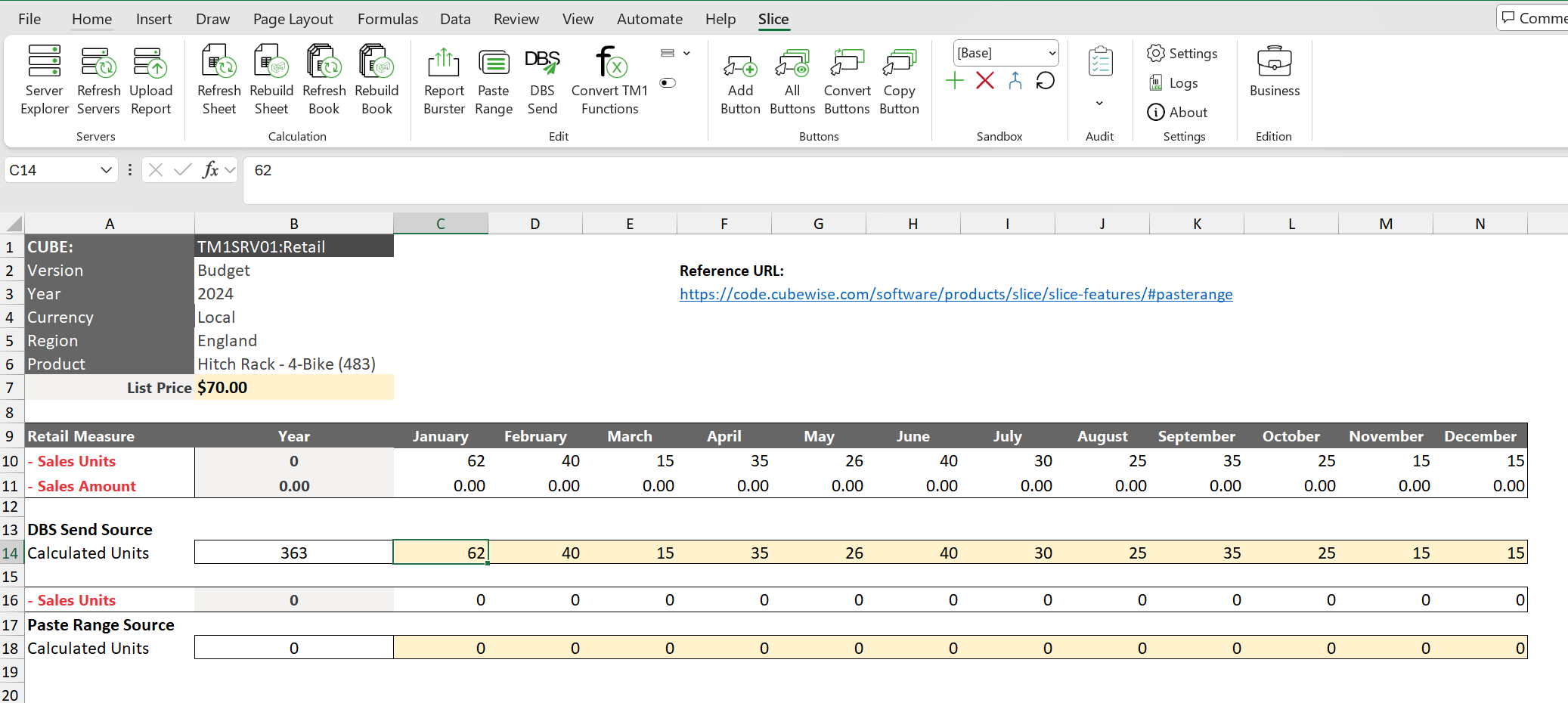Toggle the switch in the Edit group
The width and height of the screenshot is (1568, 703).
coord(668,82)
